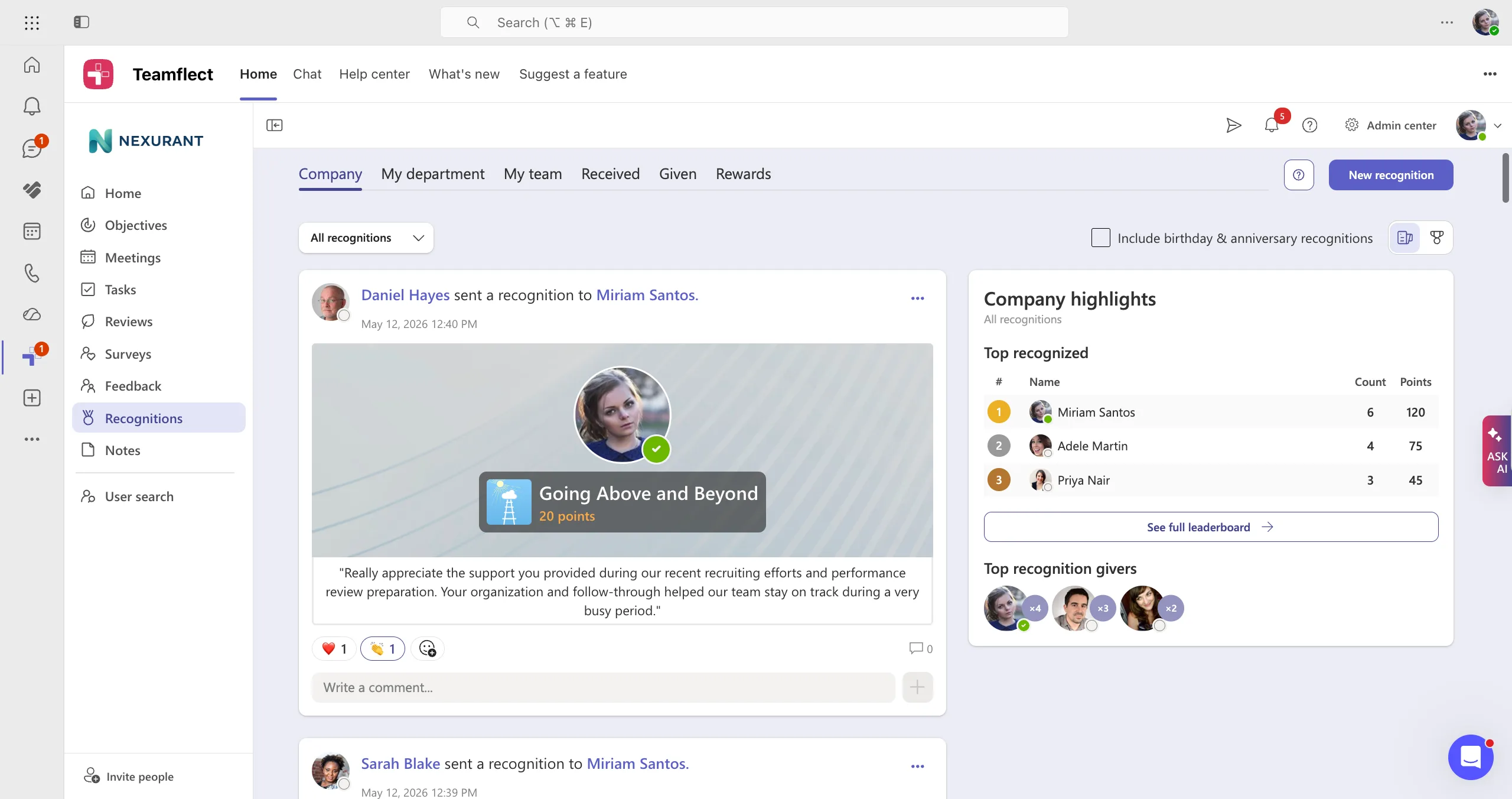
Task: Click Miriam Santos in Top recognized
Action: (x=1096, y=413)
